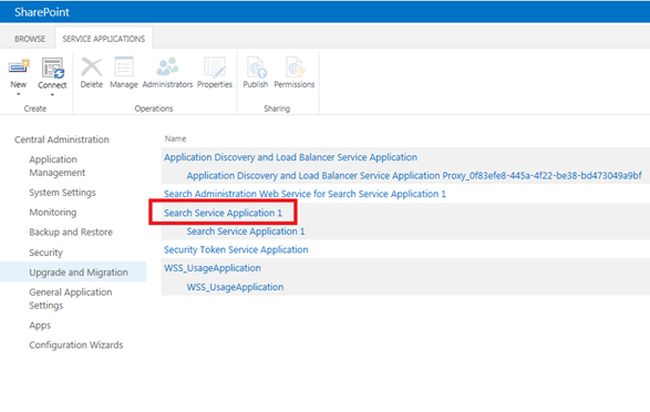650x412 pixels.
Task: Click the Publish ribbon icon
Action: pyautogui.click(x=256, y=67)
